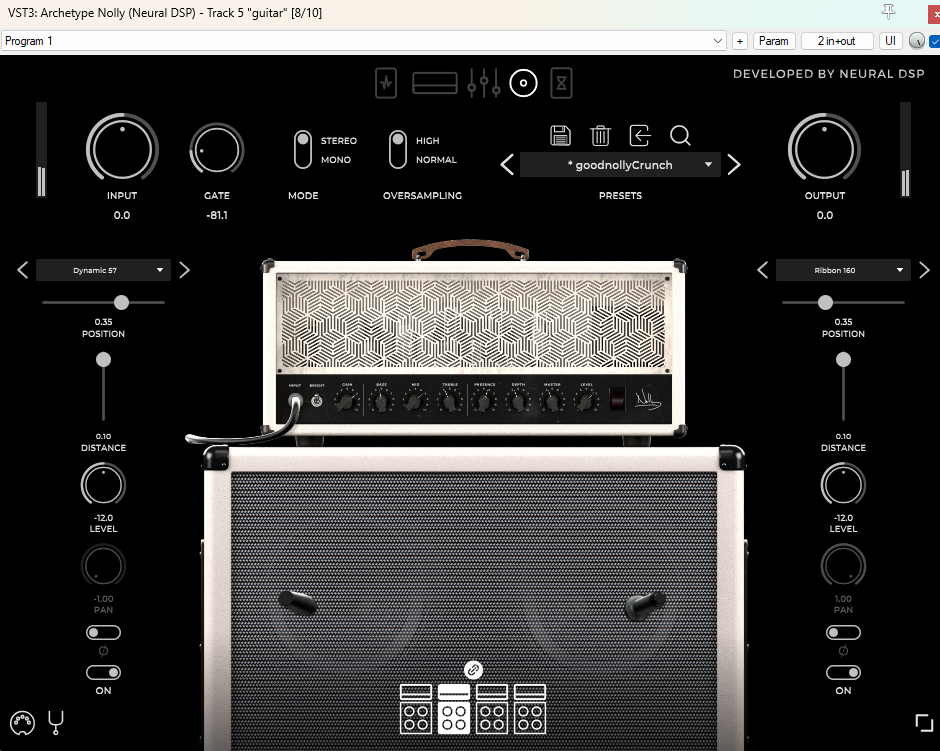Image resolution: width=940 pixels, height=751 pixels.
Task: Select previous right microphone before Ribbon 160
Action: [x=763, y=270]
